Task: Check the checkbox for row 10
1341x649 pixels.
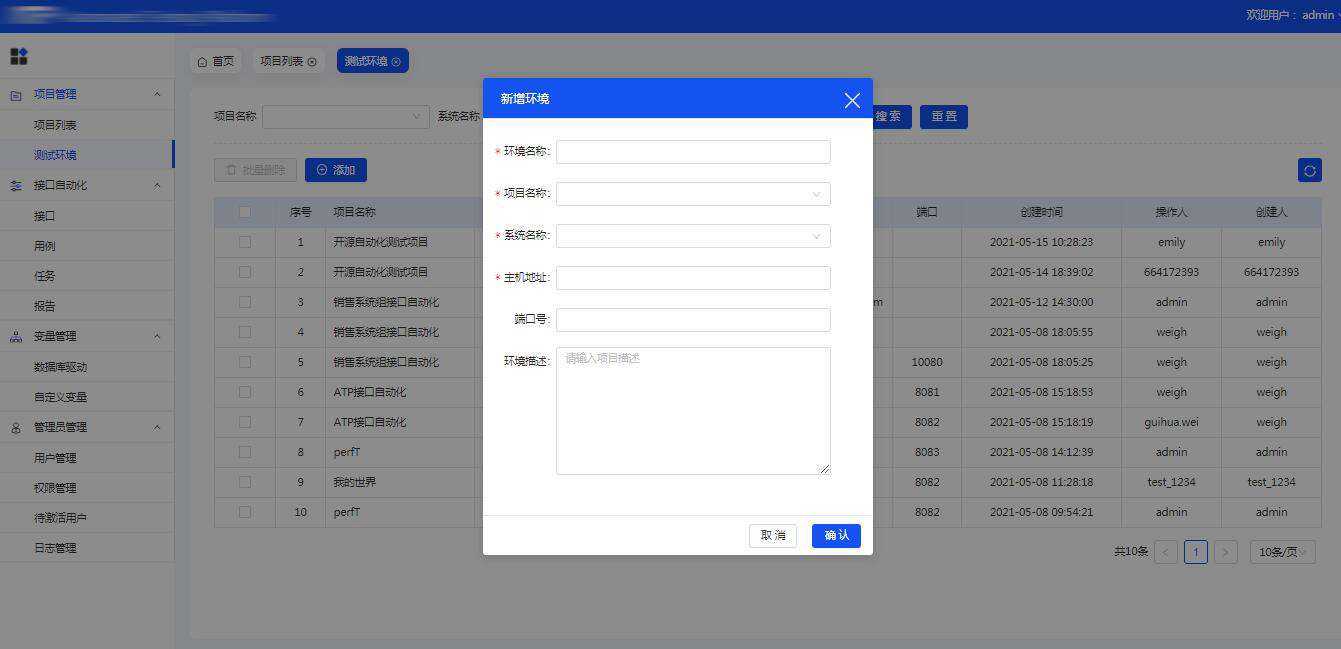Action: click(x=245, y=512)
